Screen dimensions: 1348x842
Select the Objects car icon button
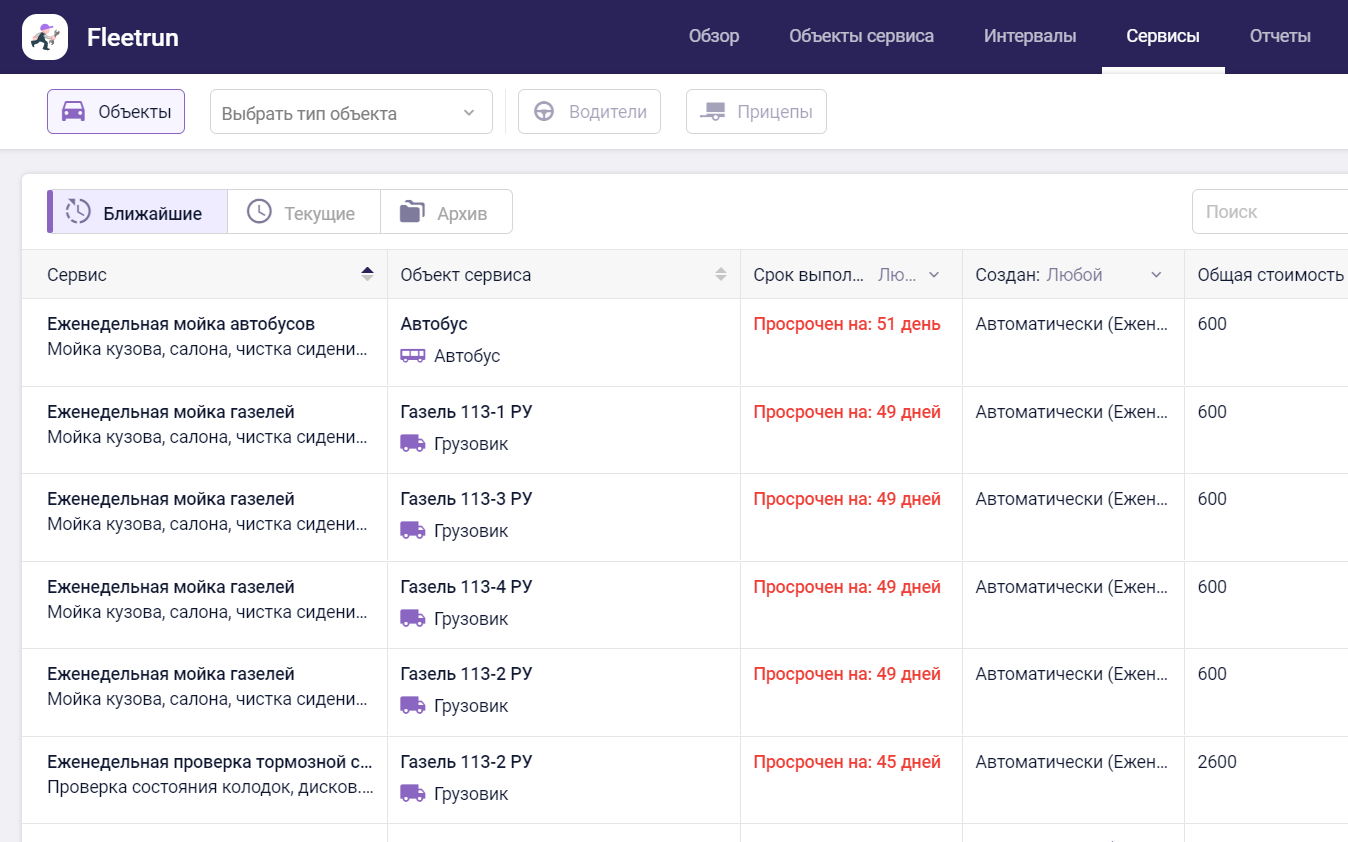(73, 112)
